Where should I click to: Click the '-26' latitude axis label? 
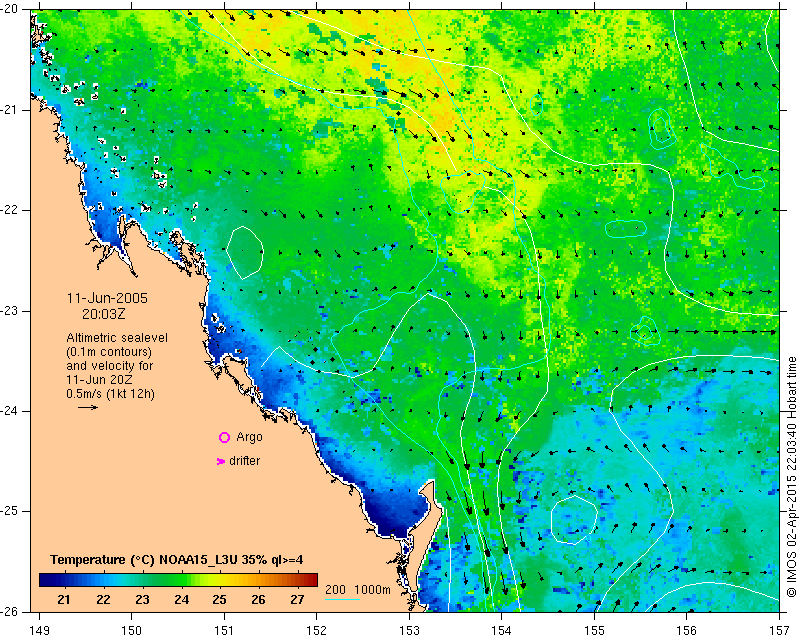click(x=10, y=611)
